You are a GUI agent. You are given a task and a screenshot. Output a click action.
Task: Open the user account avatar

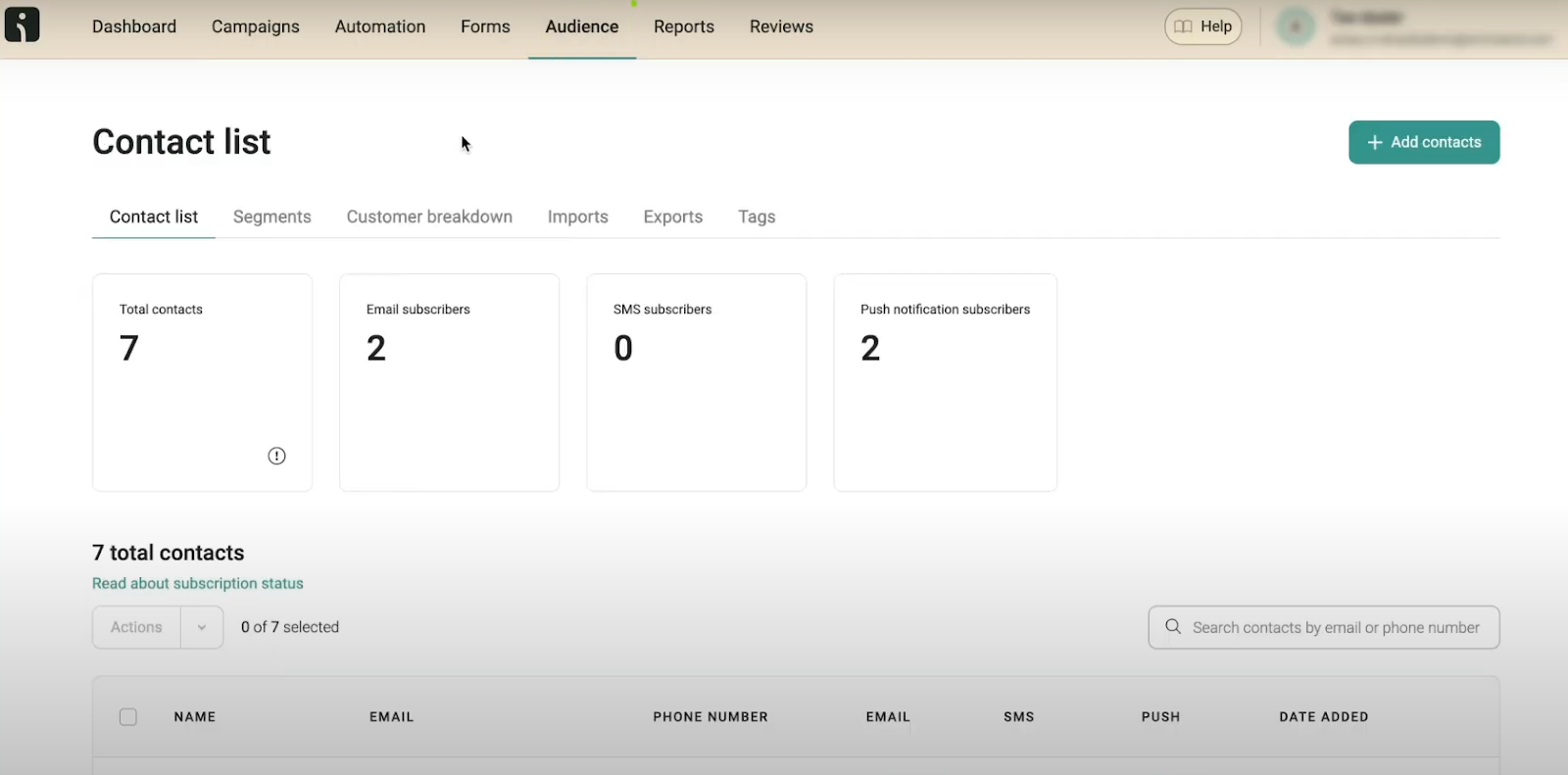[1296, 26]
